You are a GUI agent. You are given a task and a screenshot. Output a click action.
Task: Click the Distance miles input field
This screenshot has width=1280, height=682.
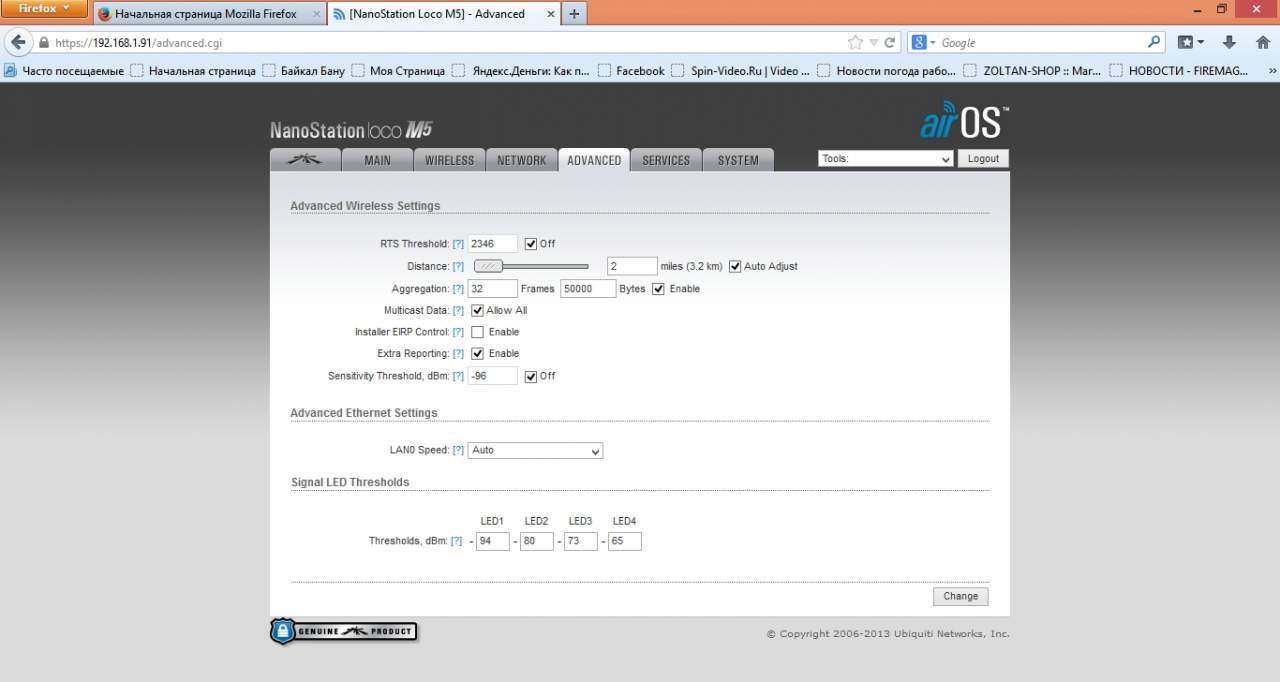pos(632,266)
